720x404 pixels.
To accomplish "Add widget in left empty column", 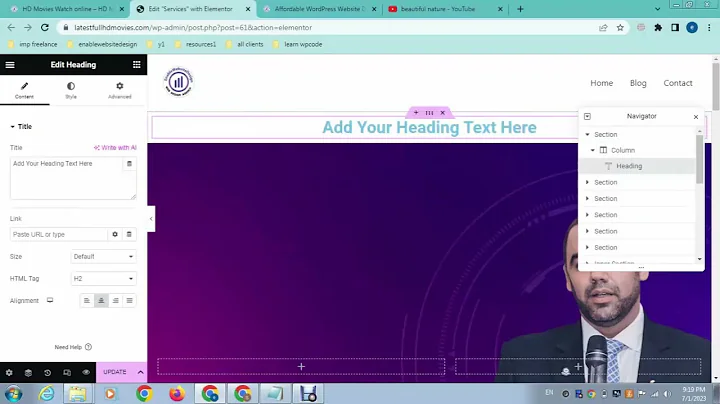I will (301, 366).
